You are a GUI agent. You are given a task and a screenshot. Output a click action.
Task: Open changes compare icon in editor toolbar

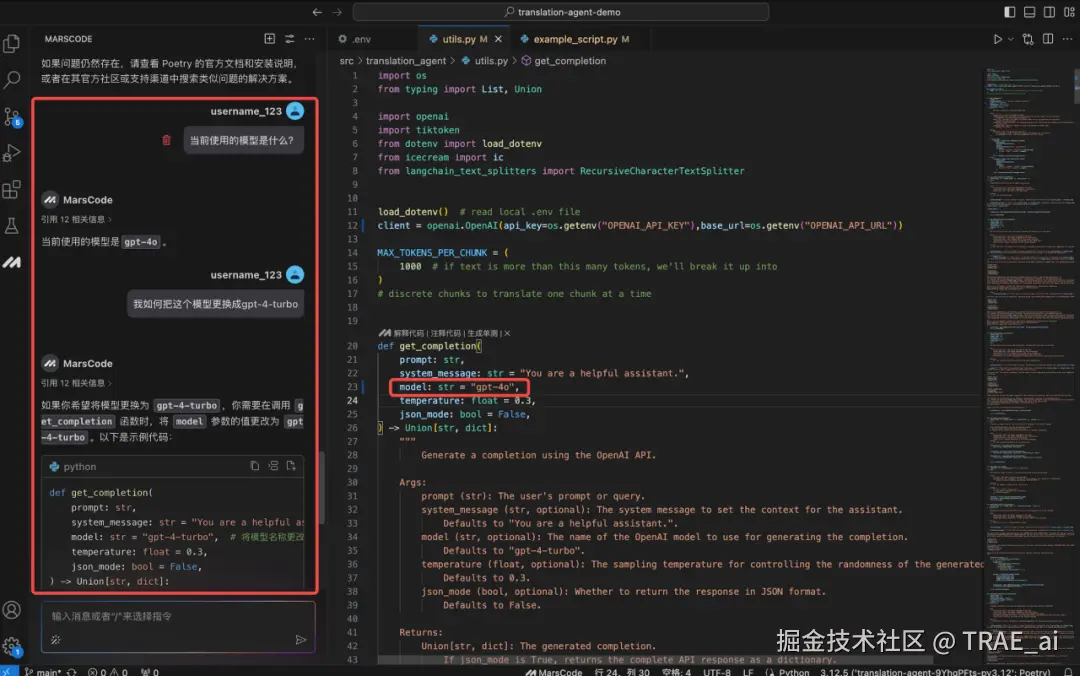pyautogui.click(x=1028, y=39)
